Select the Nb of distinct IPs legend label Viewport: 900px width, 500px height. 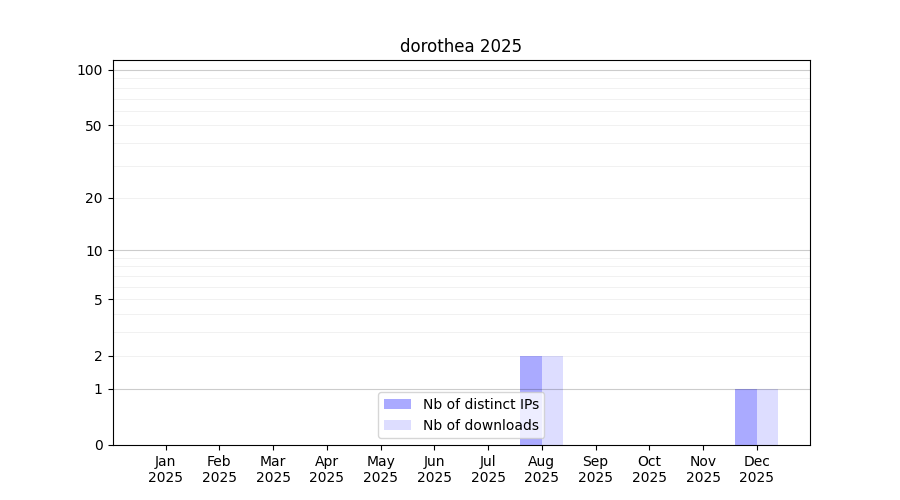481,404
